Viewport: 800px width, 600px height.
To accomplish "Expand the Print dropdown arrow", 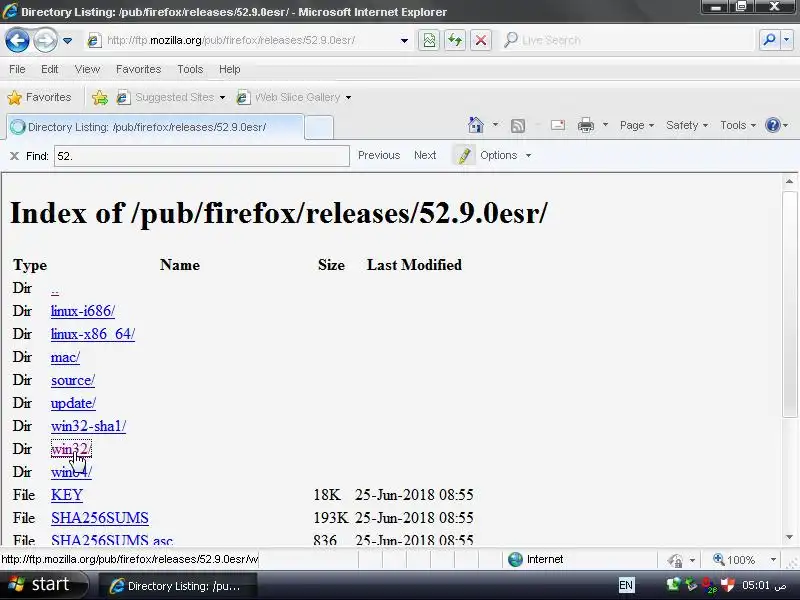I will 605,125.
